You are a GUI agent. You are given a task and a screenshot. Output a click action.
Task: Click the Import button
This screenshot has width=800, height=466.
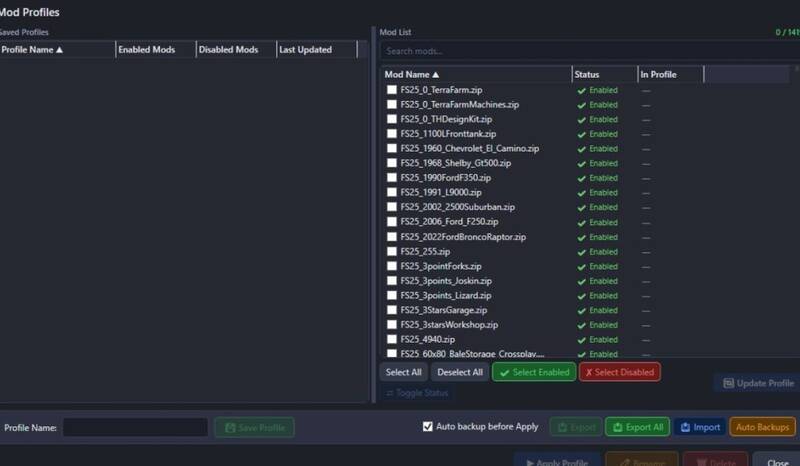[699, 427]
